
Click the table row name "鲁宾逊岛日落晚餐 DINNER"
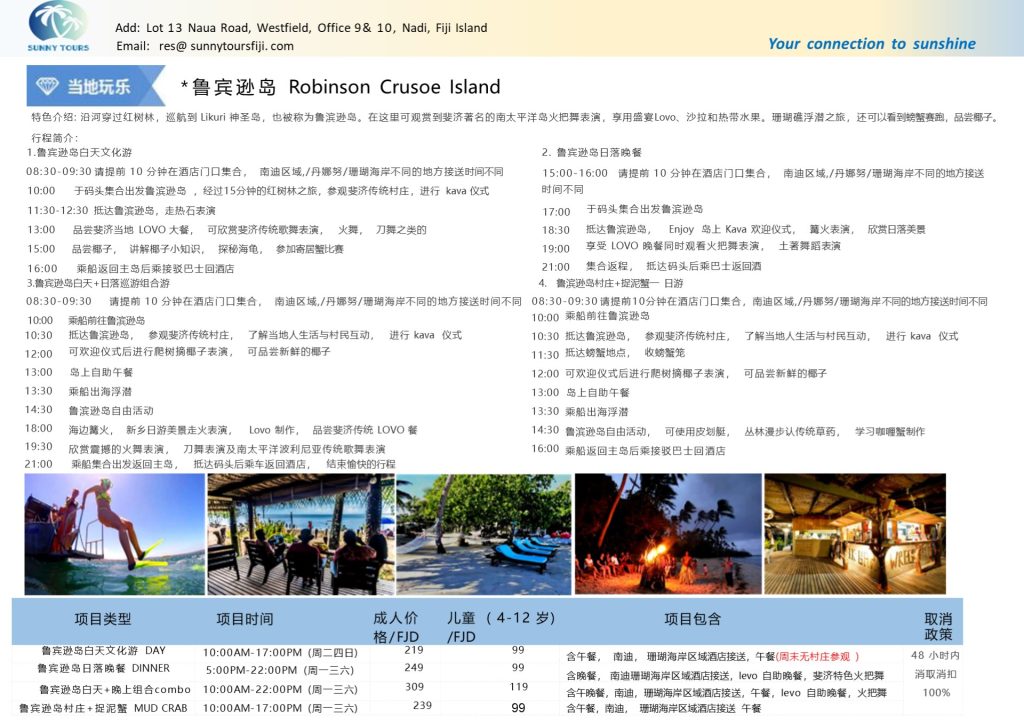(x=103, y=669)
